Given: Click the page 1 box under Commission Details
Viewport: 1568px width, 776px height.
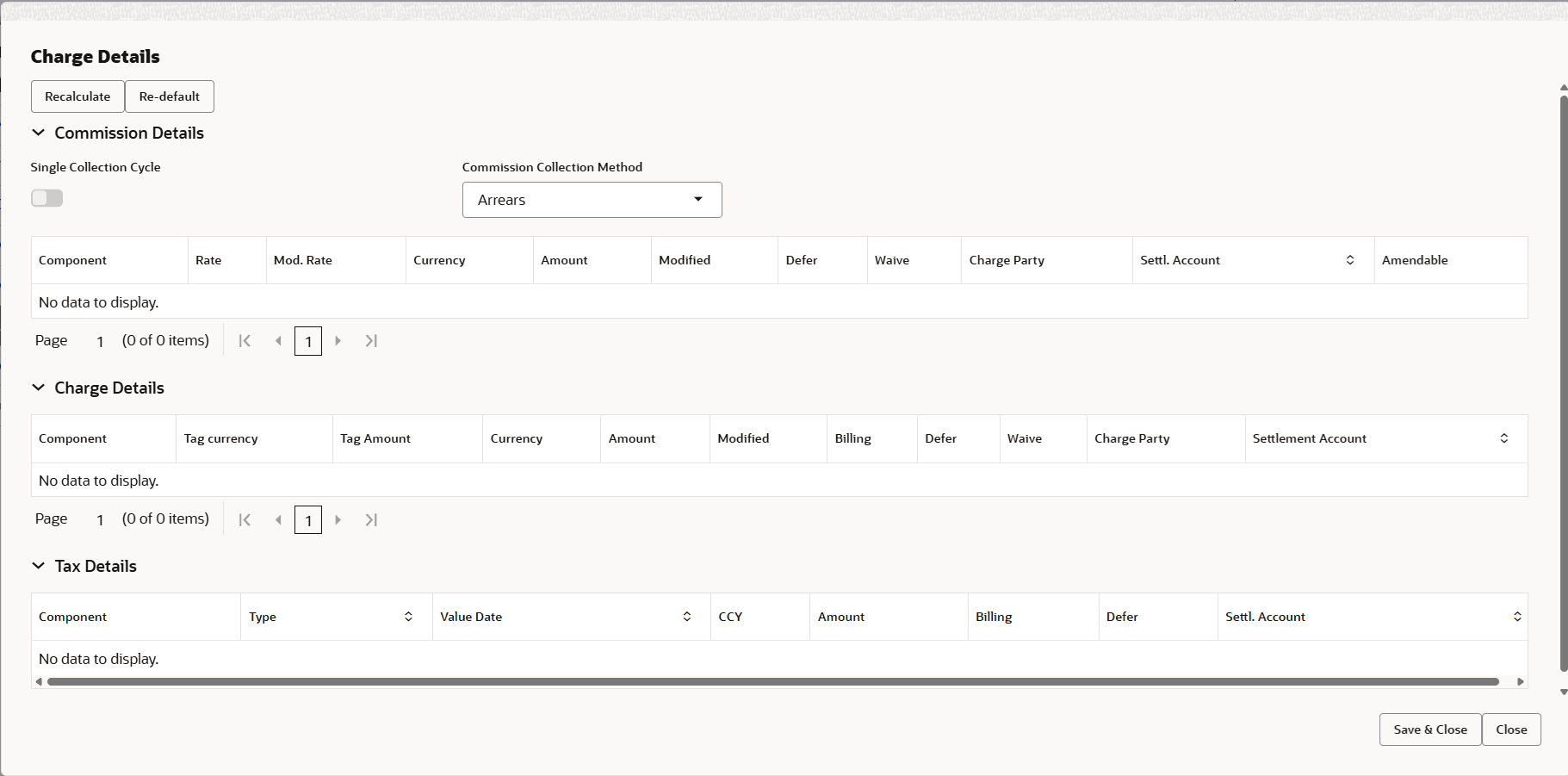Looking at the screenshot, I should 307,340.
